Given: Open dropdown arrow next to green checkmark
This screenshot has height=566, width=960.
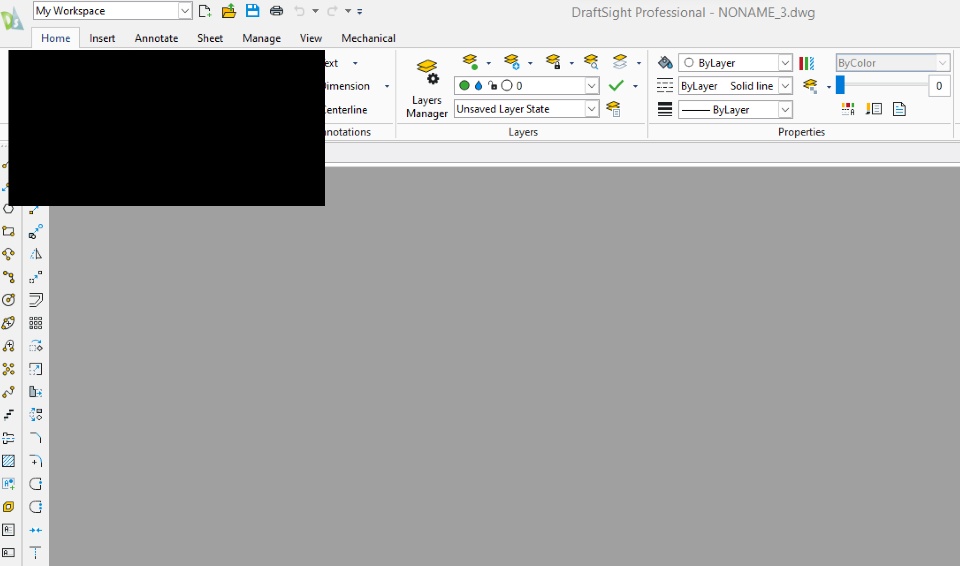Looking at the screenshot, I should [x=636, y=86].
